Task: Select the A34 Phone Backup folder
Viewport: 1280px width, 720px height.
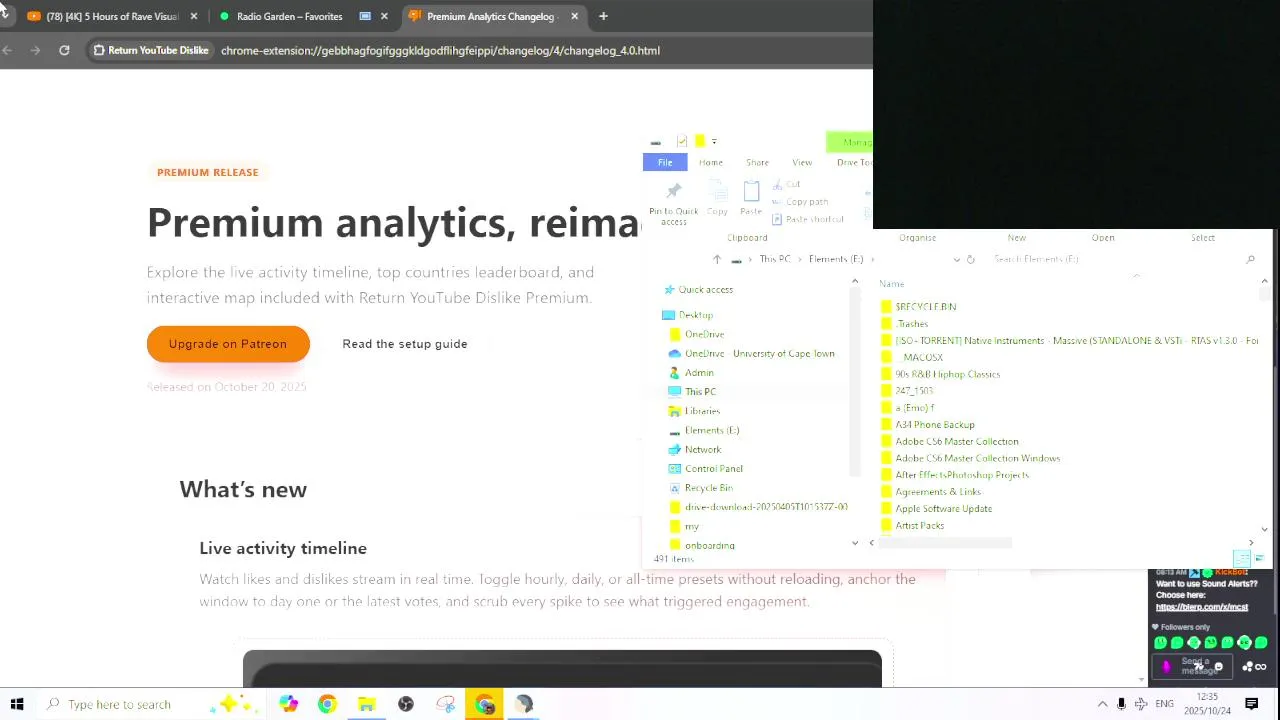Action: (x=927, y=425)
